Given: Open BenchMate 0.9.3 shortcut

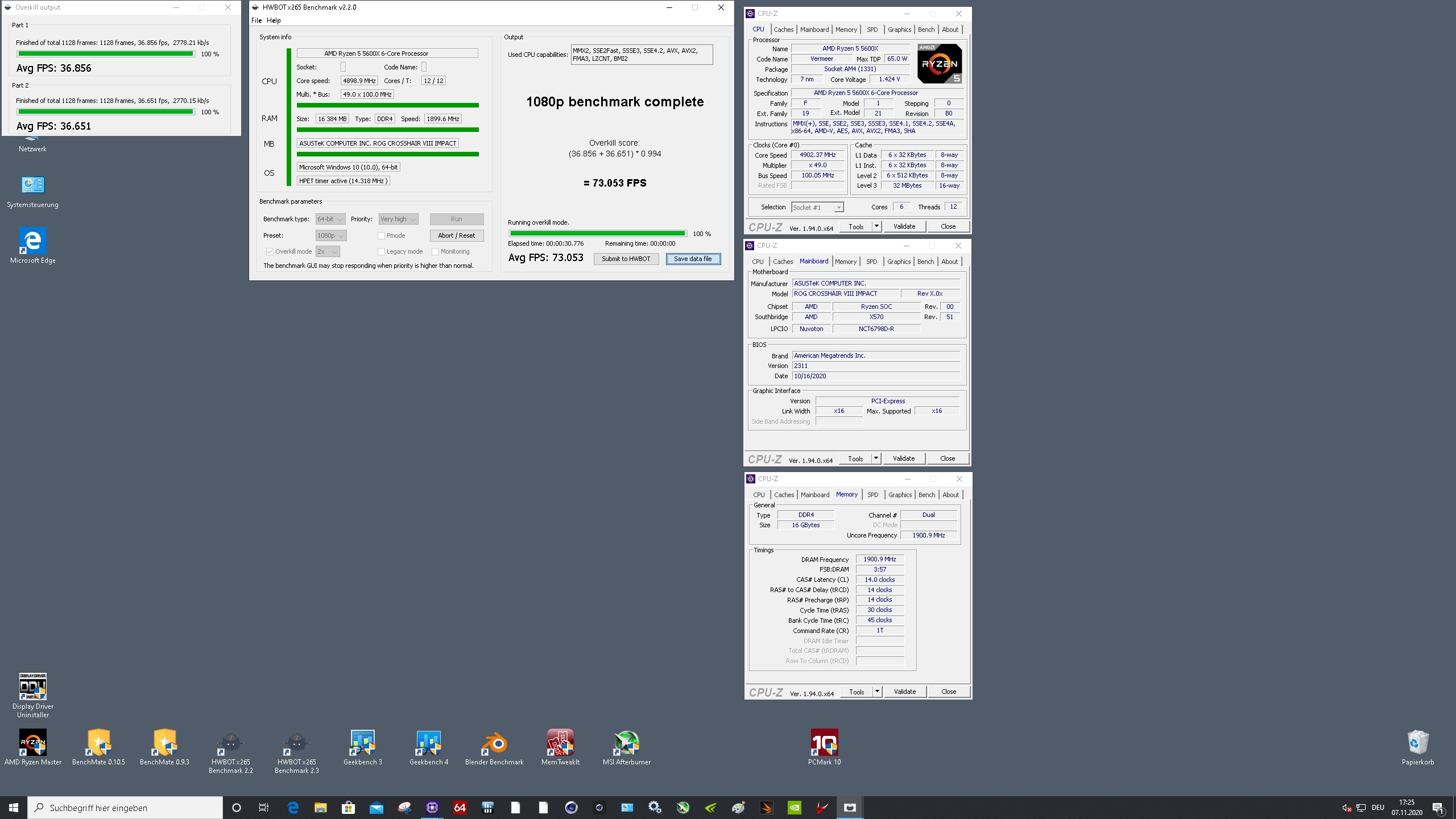Looking at the screenshot, I should point(164,747).
